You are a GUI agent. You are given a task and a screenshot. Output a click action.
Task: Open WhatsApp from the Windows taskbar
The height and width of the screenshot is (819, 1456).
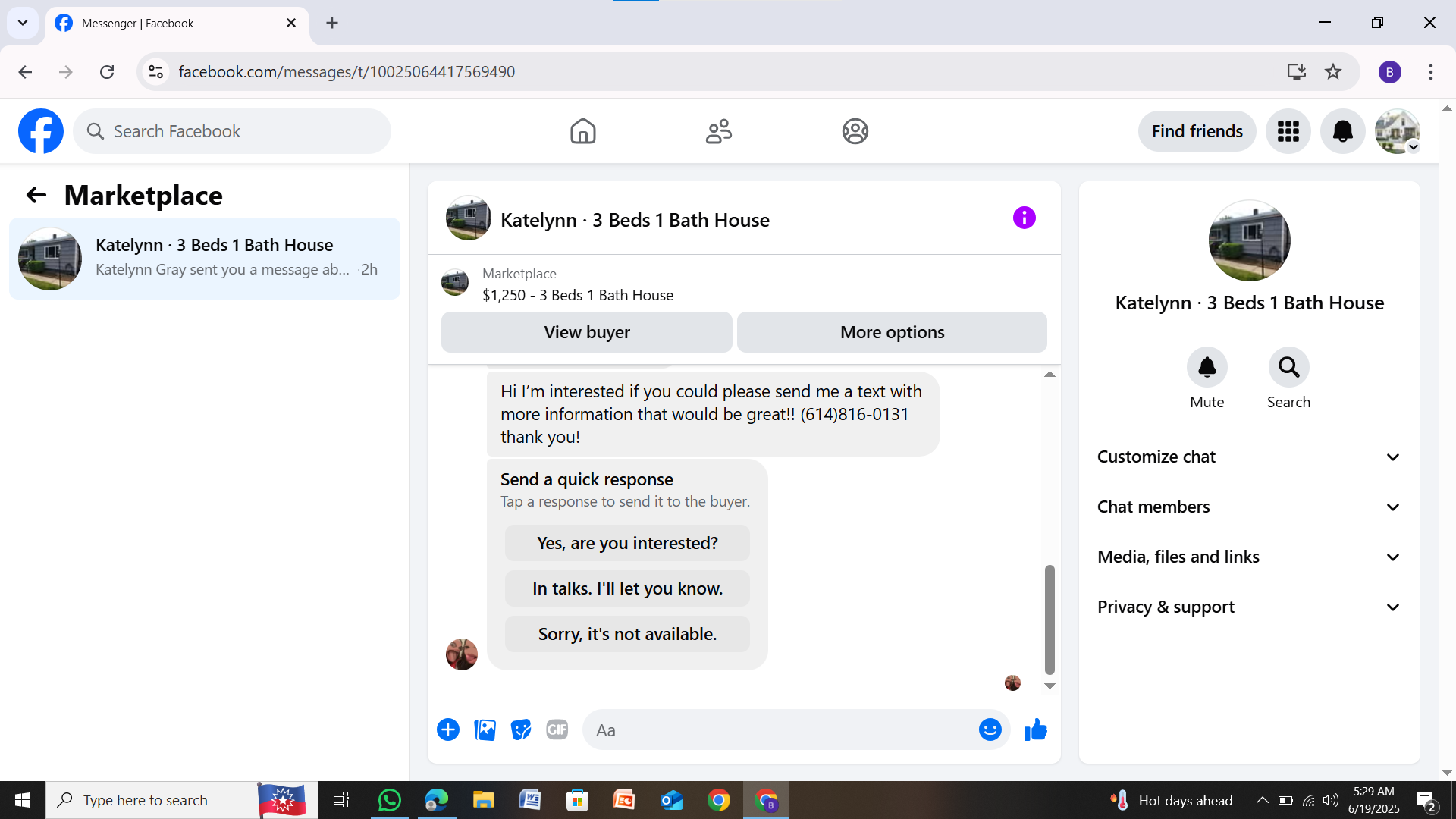pos(389,800)
